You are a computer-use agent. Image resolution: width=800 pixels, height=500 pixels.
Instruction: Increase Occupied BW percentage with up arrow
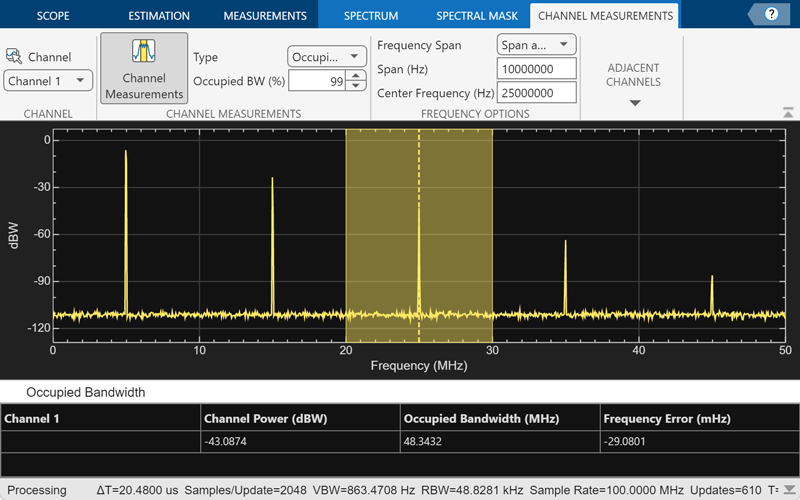click(356, 76)
